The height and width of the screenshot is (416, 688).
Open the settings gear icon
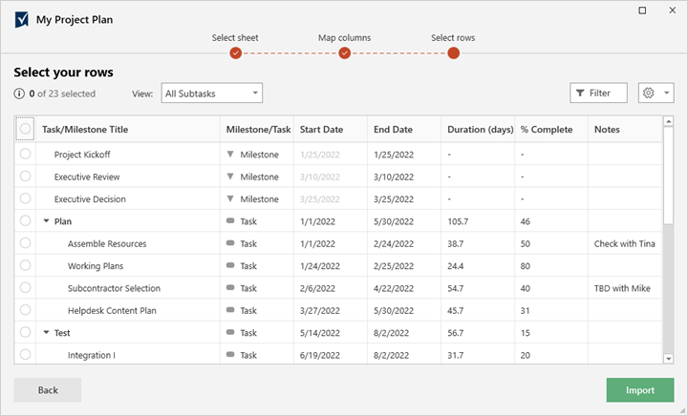click(648, 93)
